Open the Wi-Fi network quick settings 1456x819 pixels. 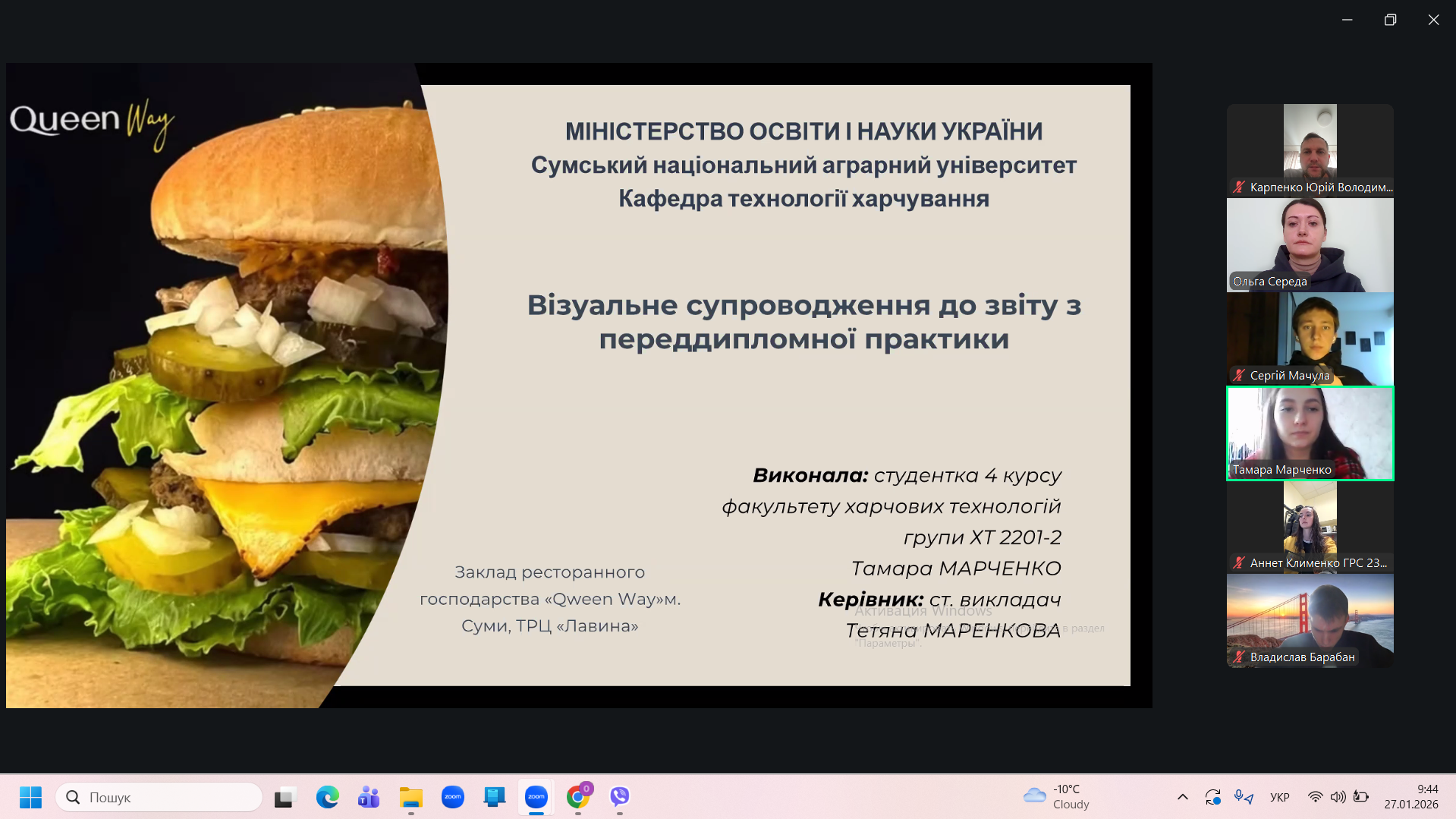click(x=1315, y=797)
